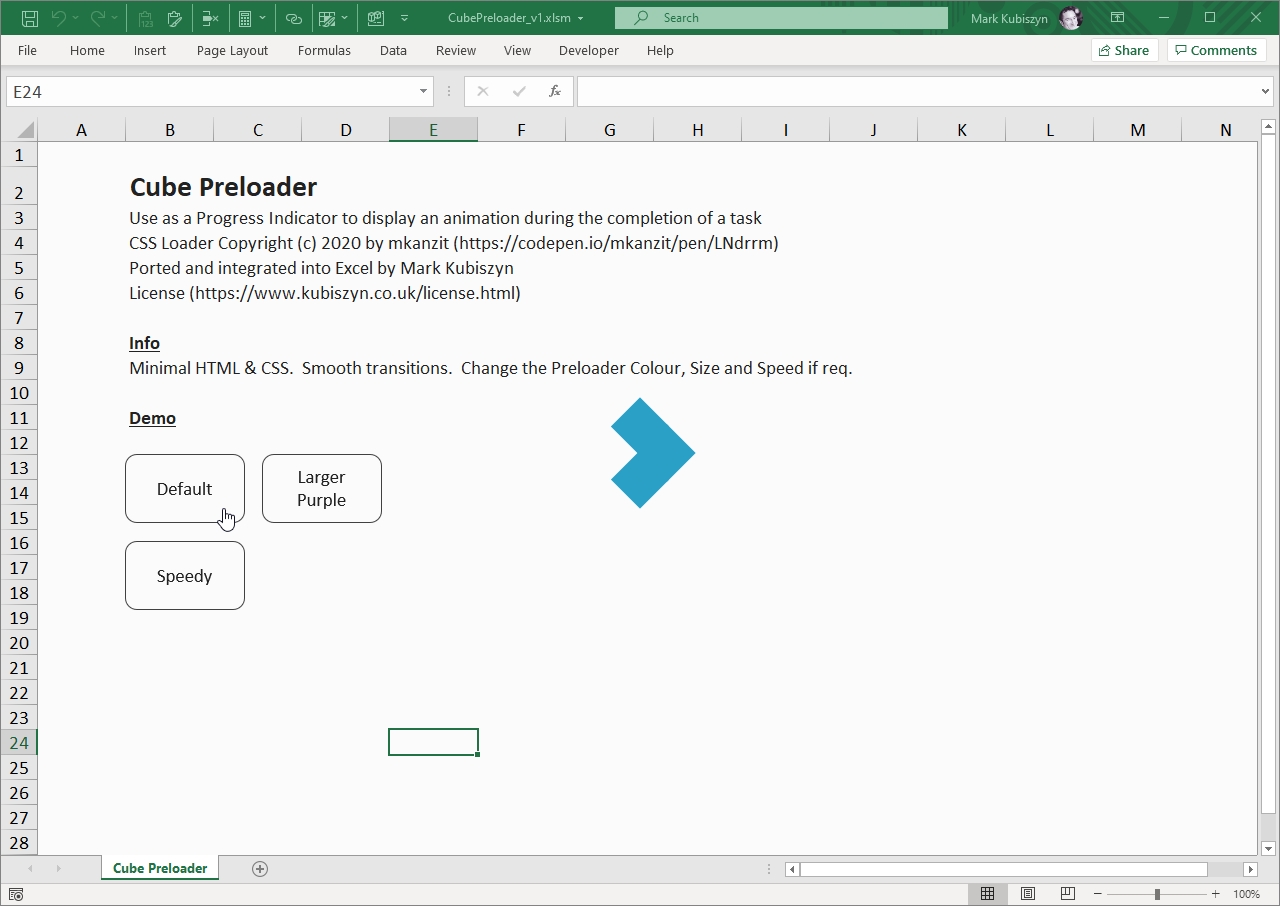The height and width of the screenshot is (906, 1280).
Task: Toggle Page Break Preview view
Action: coord(1068,894)
